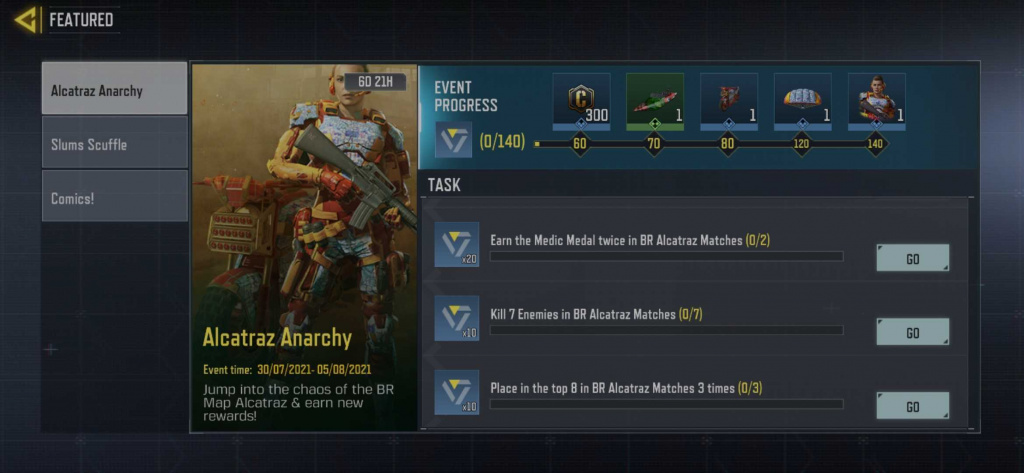Image resolution: width=1024 pixels, height=473 pixels.
Task: Click the token icon for top 8 placement task
Action: (x=456, y=392)
